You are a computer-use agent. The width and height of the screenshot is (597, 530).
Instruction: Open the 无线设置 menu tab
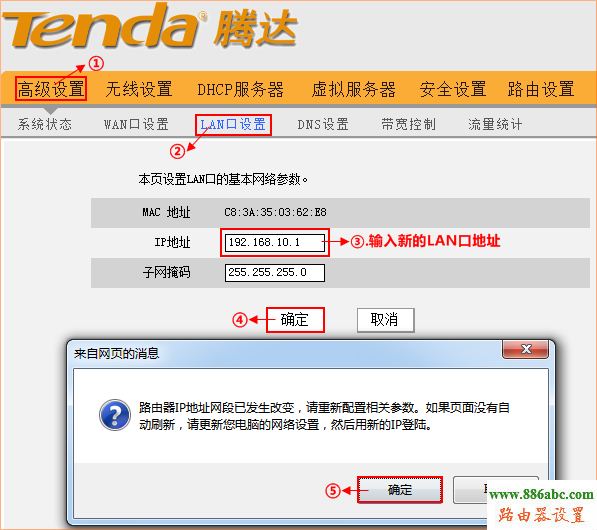tap(139, 89)
